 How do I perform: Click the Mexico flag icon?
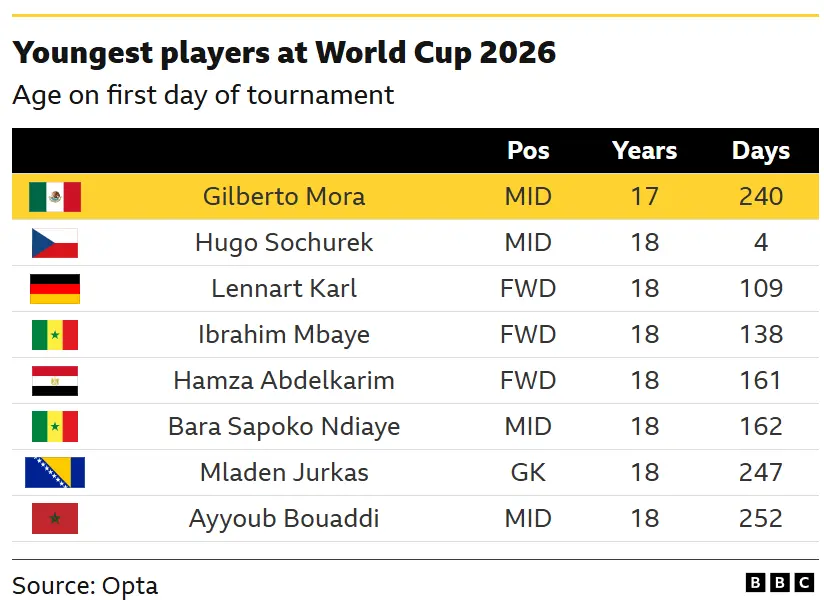55,197
